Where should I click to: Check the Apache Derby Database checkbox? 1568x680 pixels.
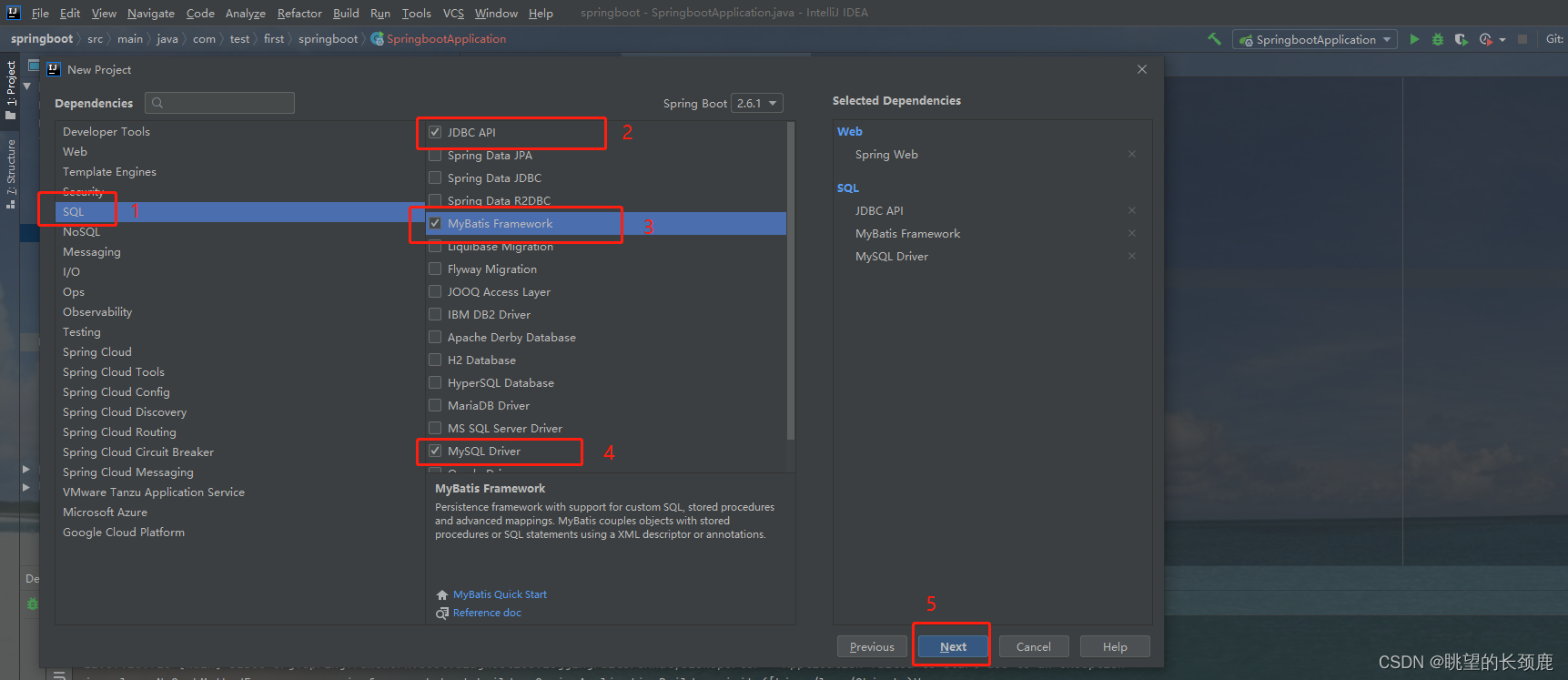pos(435,337)
